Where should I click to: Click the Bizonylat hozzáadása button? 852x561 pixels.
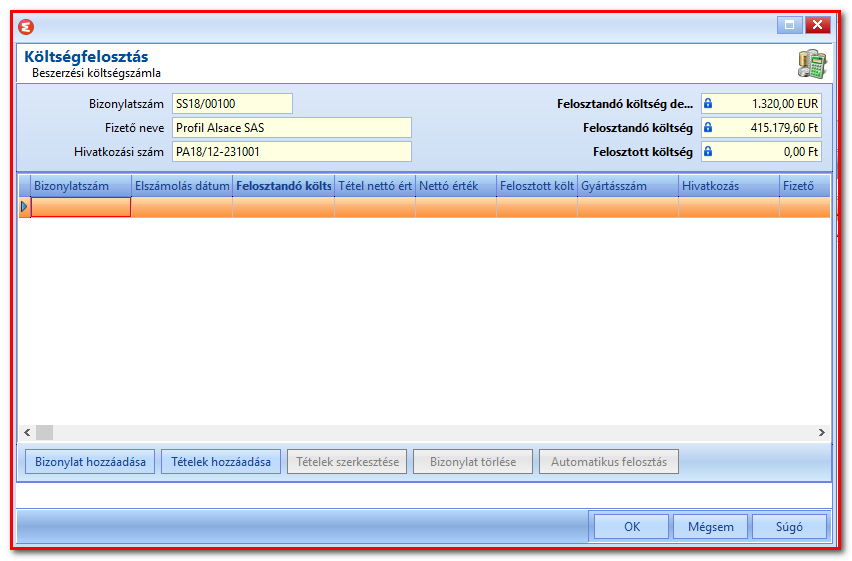(x=90, y=462)
